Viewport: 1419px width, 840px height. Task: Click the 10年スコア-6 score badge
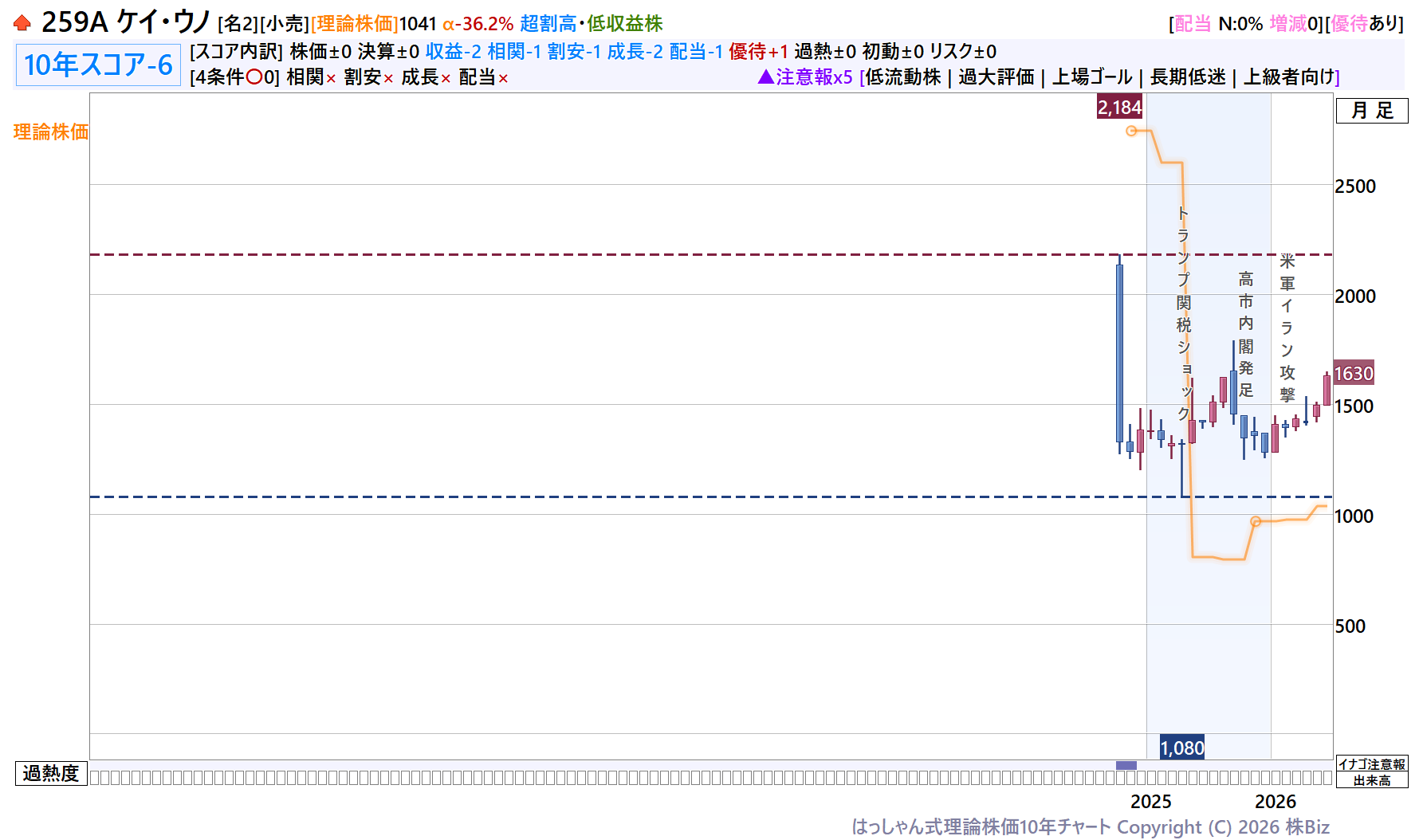coord(98,65)
